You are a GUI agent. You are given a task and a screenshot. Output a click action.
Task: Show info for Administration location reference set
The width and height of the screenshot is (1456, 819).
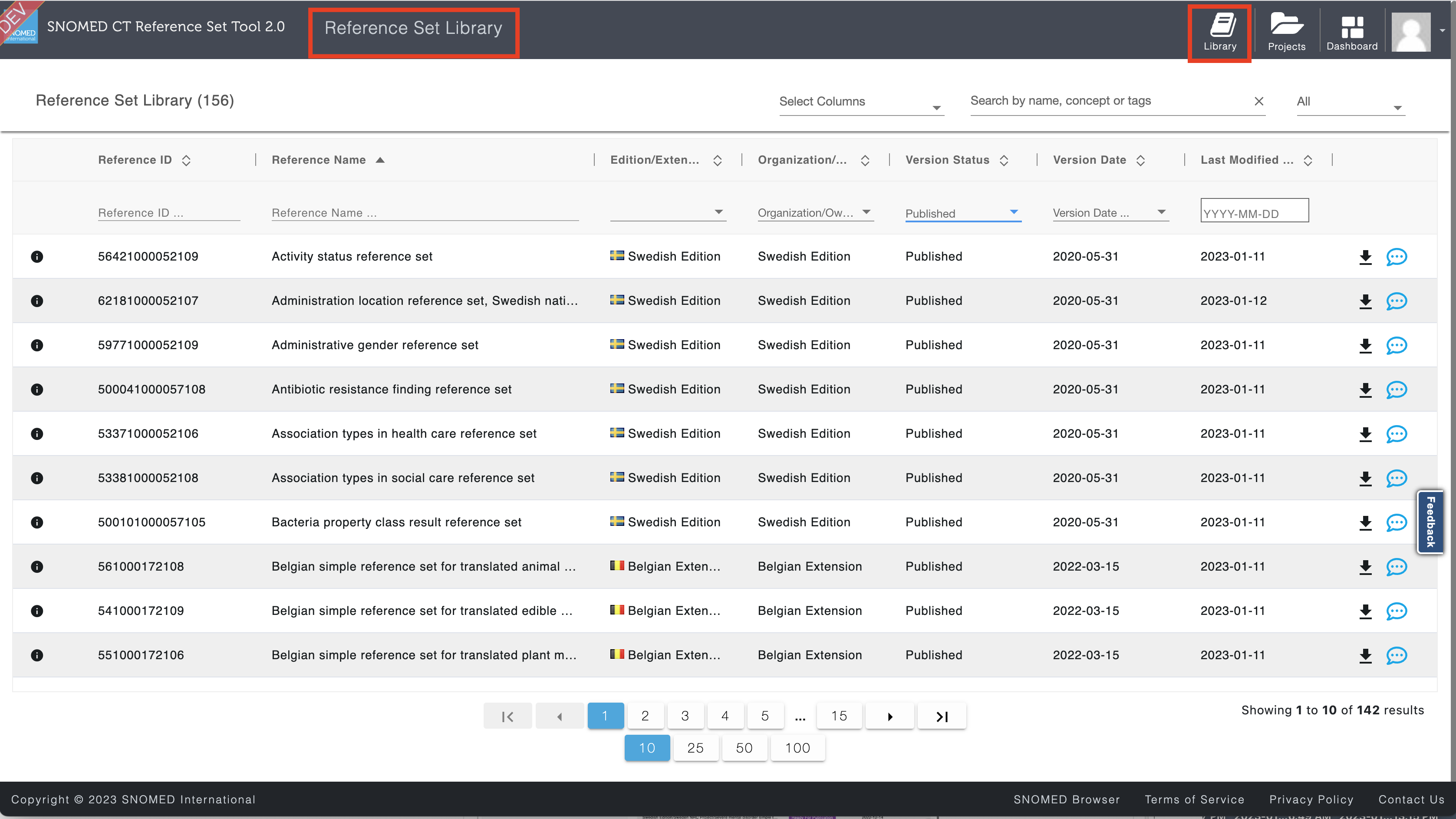point(37,301)
